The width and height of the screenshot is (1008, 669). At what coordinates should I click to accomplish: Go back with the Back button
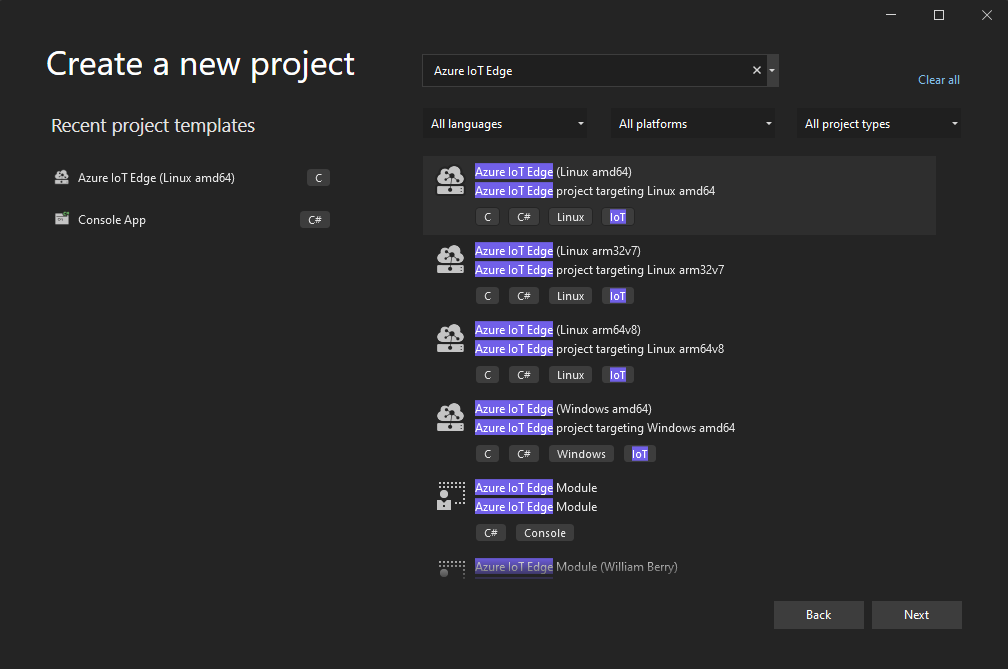tap(818, 615)
